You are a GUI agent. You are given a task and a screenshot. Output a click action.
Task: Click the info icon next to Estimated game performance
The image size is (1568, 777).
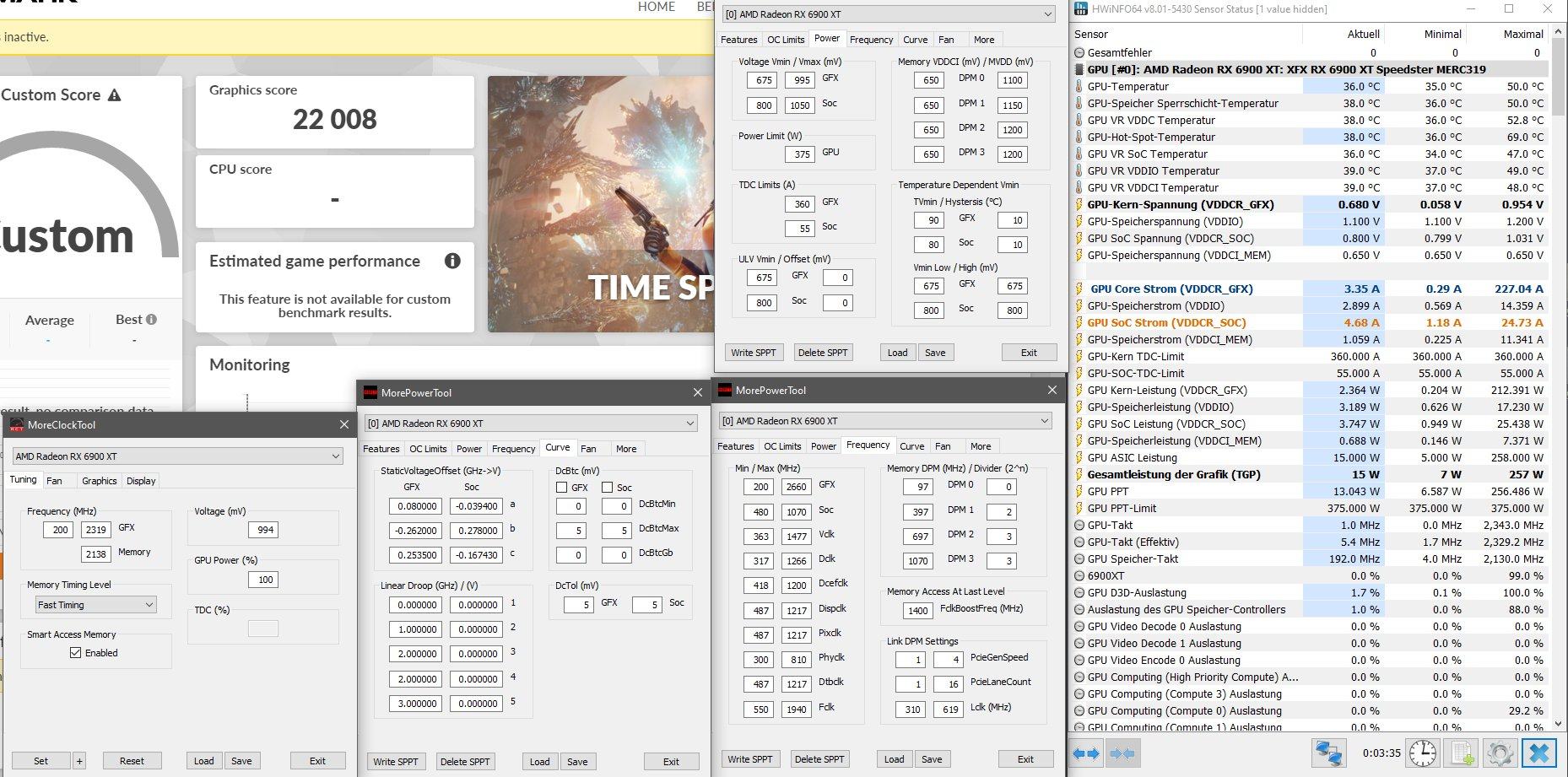[x=452, y=261]
